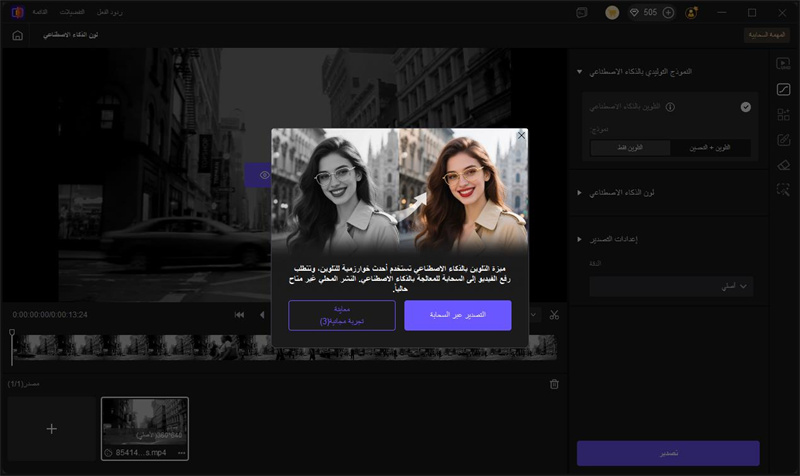The width and height of the screenshot is (800, 476).
Task: Select the AI color curve tool icon
Action: tap(783, 88)
